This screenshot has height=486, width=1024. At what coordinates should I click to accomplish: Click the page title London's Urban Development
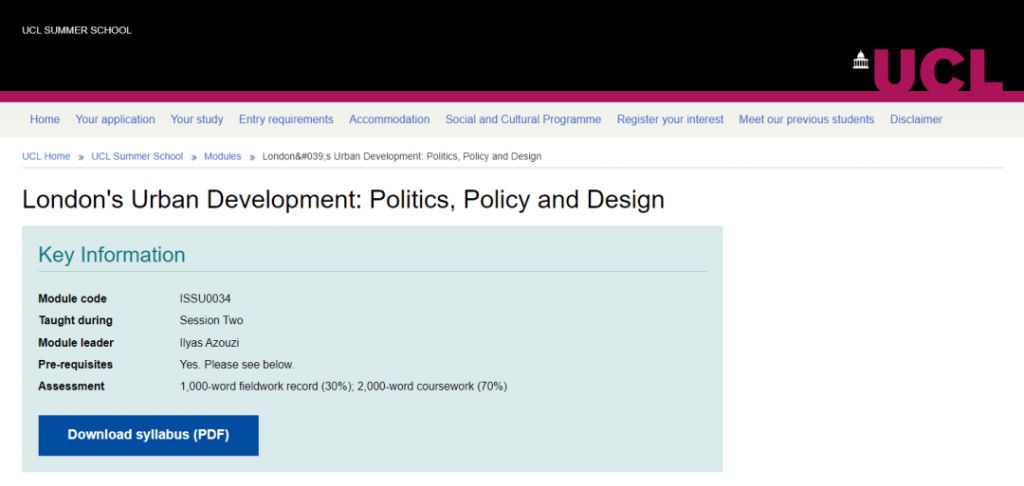pyautogui.click(x=343, y=199)
